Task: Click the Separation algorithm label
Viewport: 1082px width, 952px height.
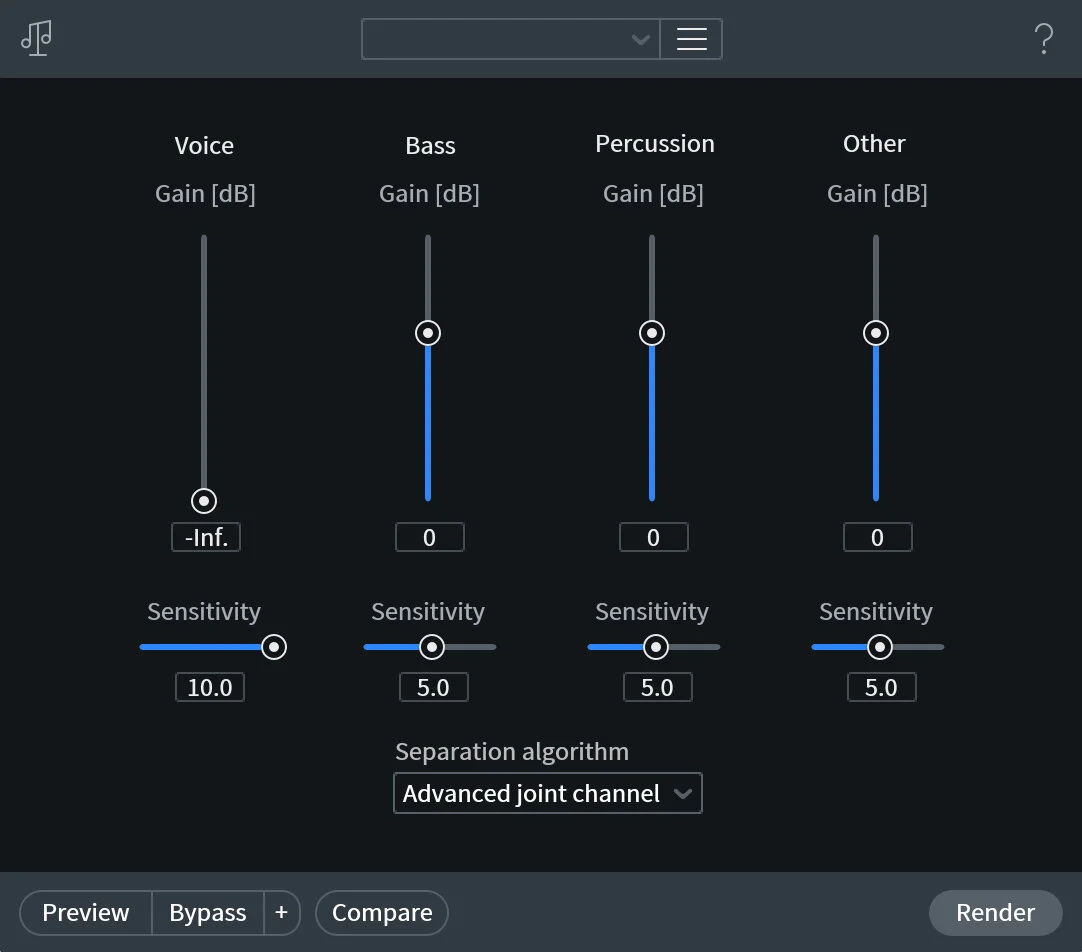Action: point(512,751)
